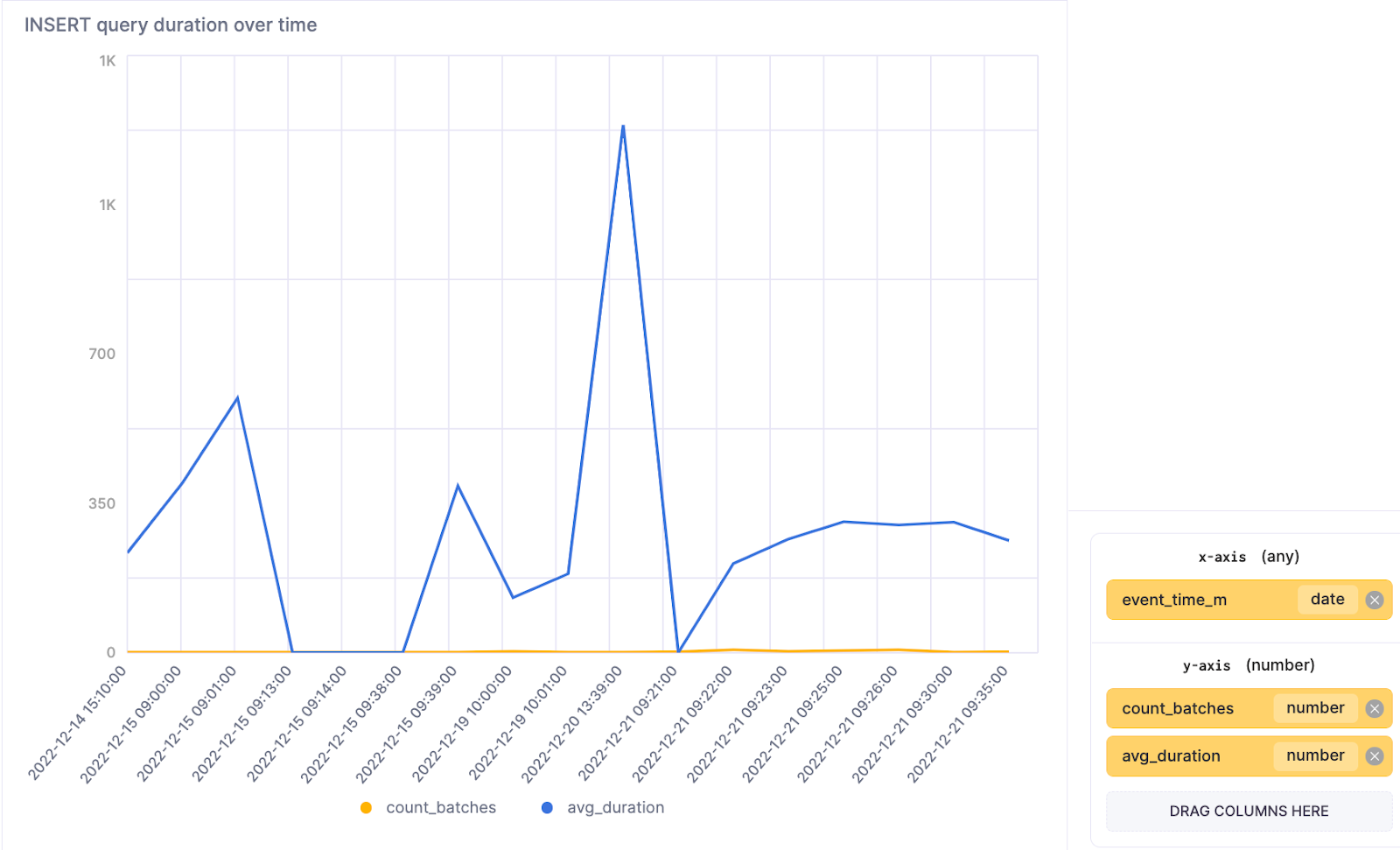Screen dimensions: 1400x850
Task: Open the date type selector on event_time_m
Action: point(1326,600)
